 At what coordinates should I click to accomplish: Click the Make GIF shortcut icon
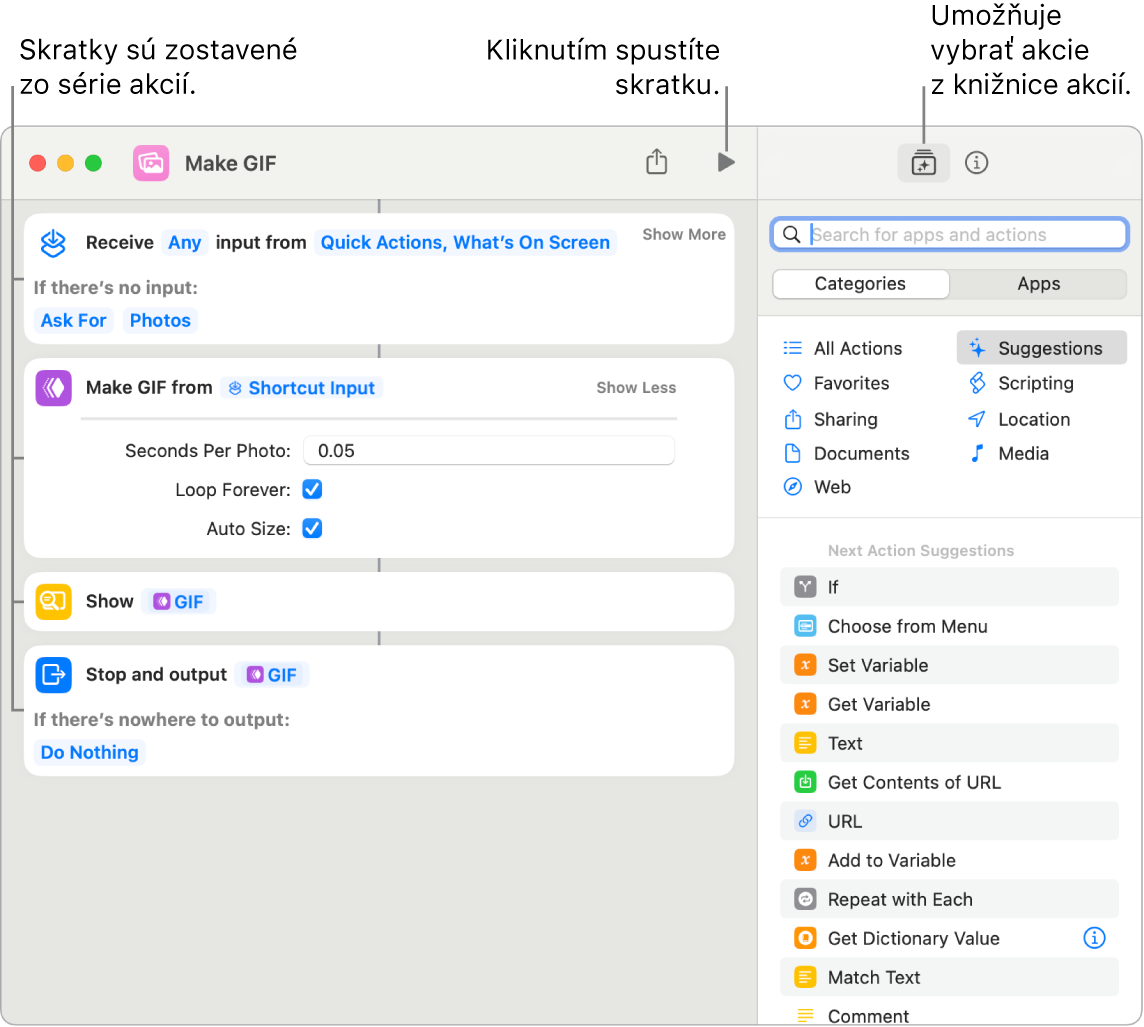point(151,163)
